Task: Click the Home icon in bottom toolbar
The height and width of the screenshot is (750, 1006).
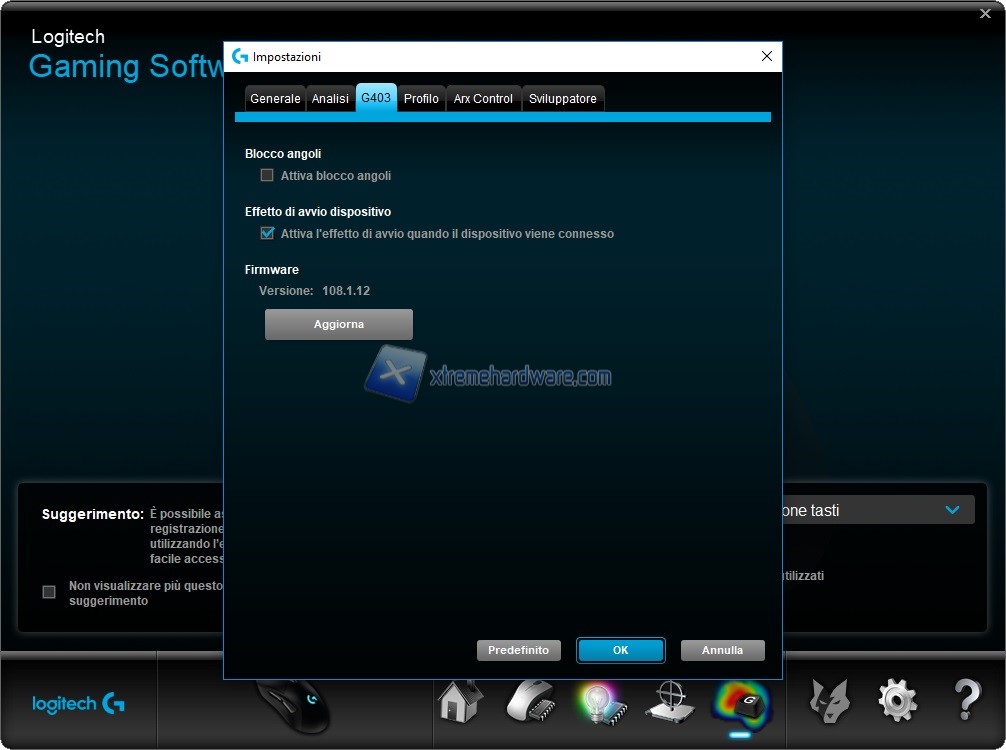Action: click(x=461, y=700)
